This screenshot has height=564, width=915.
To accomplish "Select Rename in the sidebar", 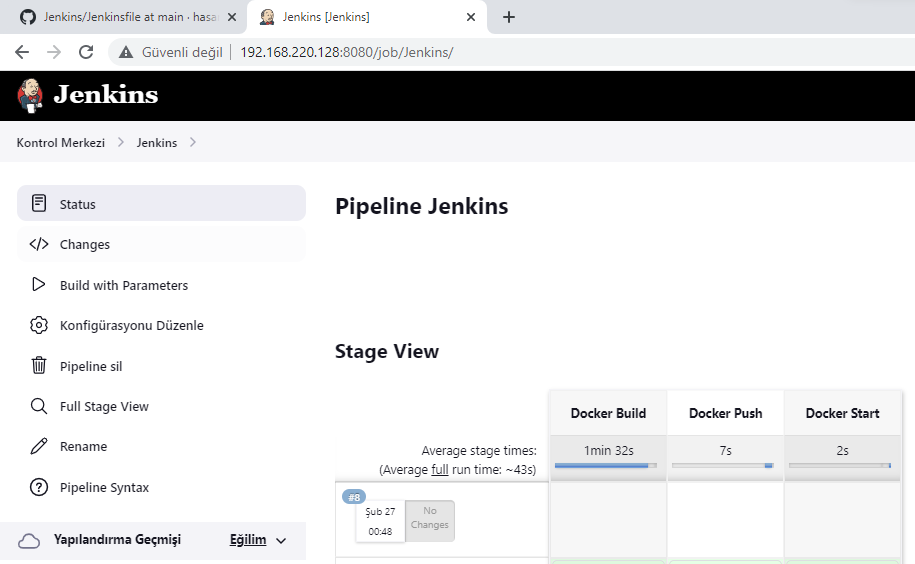I will click(x=161, y=446).
